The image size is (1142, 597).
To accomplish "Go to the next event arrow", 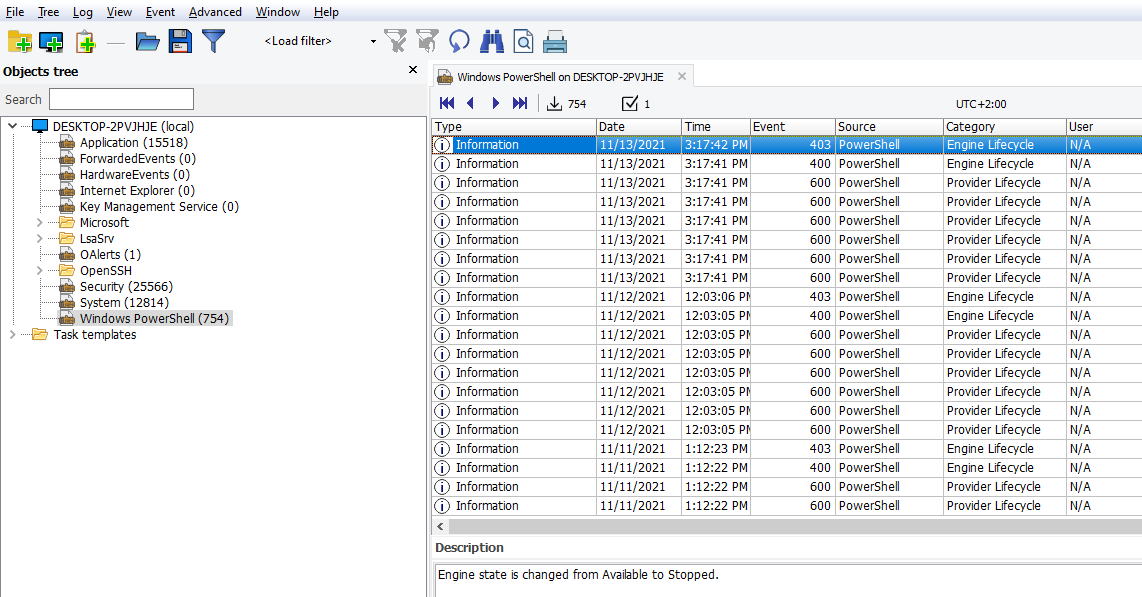I will tap(496, 103).
